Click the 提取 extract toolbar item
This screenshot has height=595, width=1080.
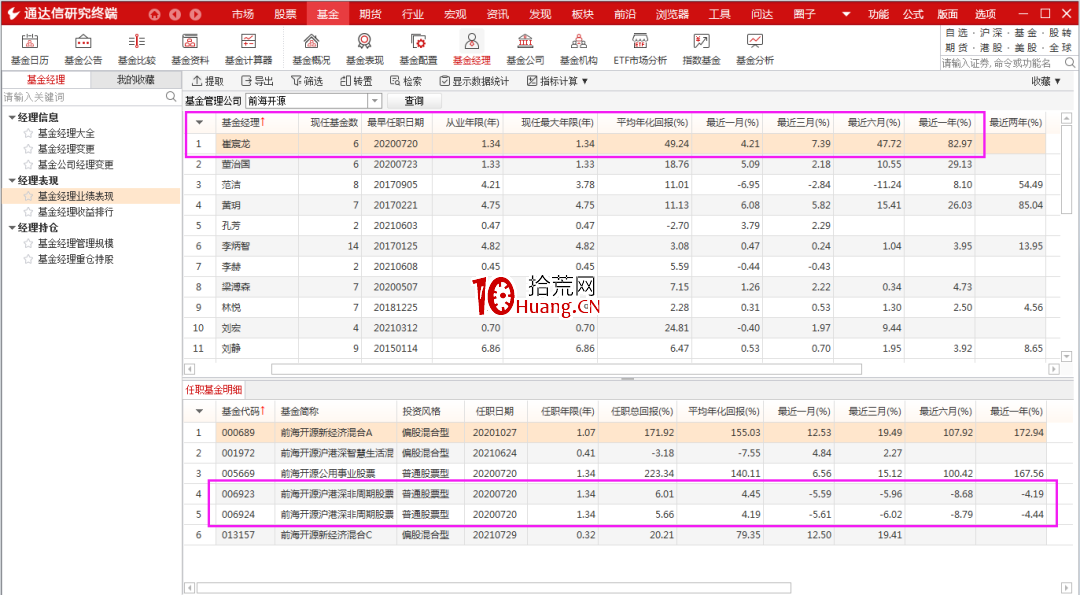(x=208, y=81)
